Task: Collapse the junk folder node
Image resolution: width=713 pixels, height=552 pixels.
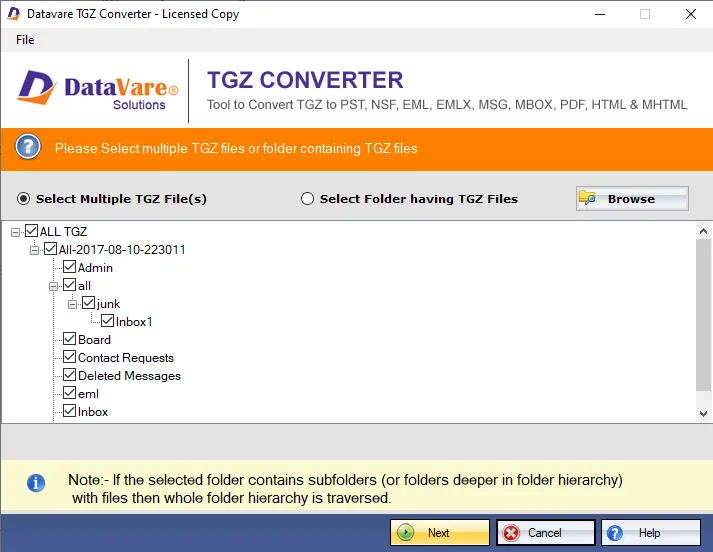Action: (73, 304)
